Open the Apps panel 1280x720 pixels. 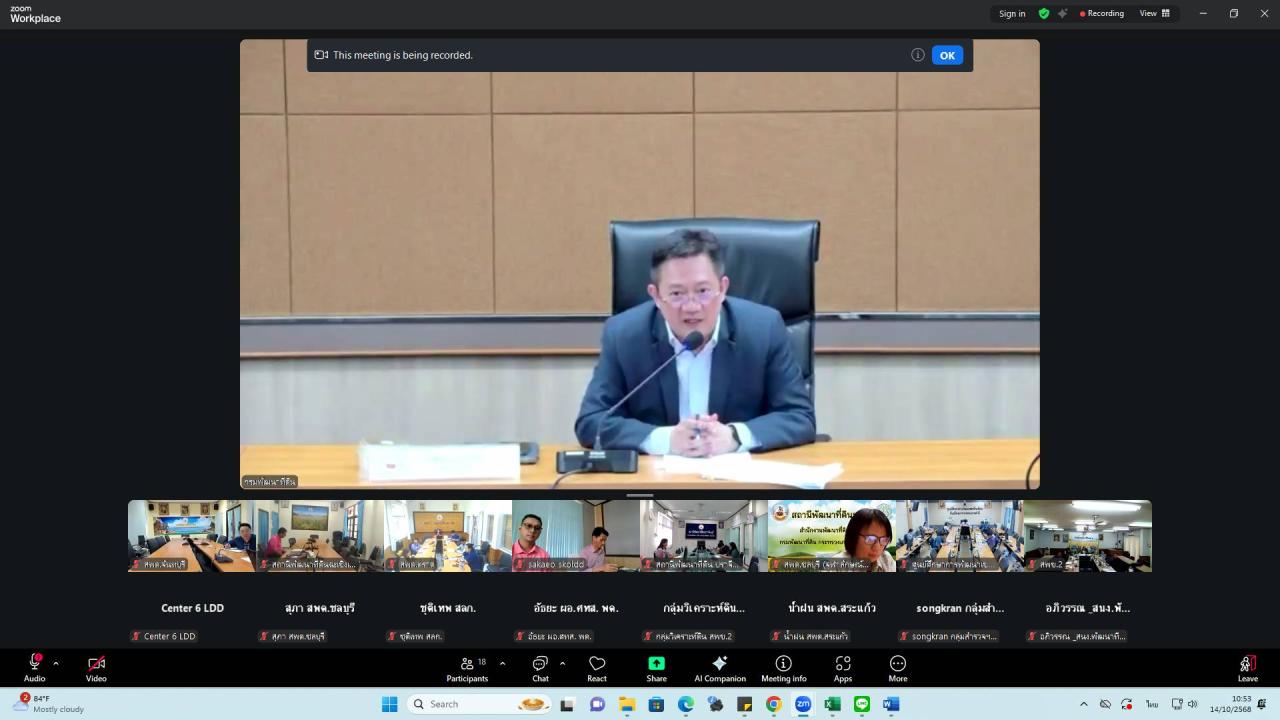[843, 668]
